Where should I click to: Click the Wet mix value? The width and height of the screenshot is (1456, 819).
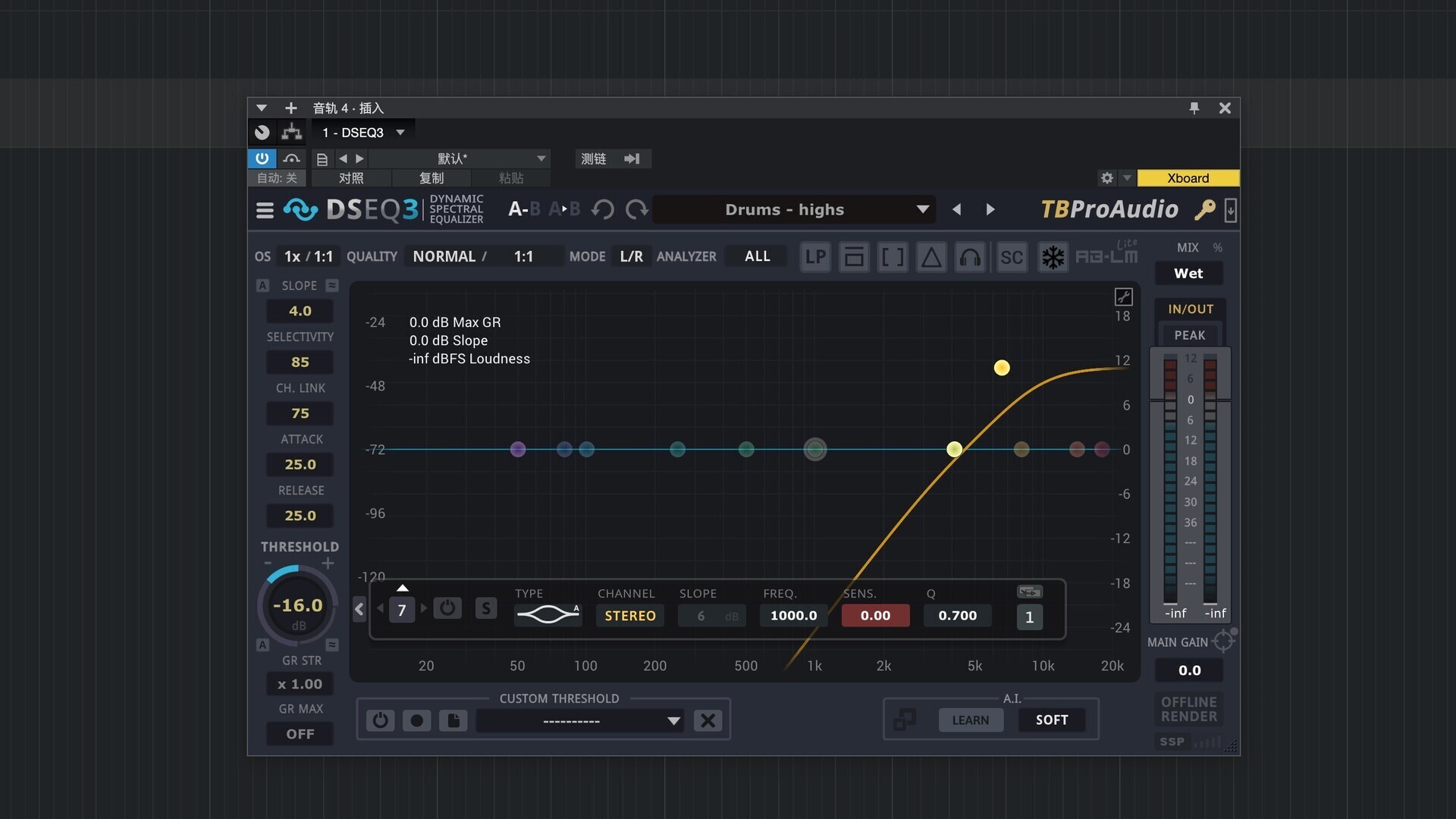(1188, 274)
